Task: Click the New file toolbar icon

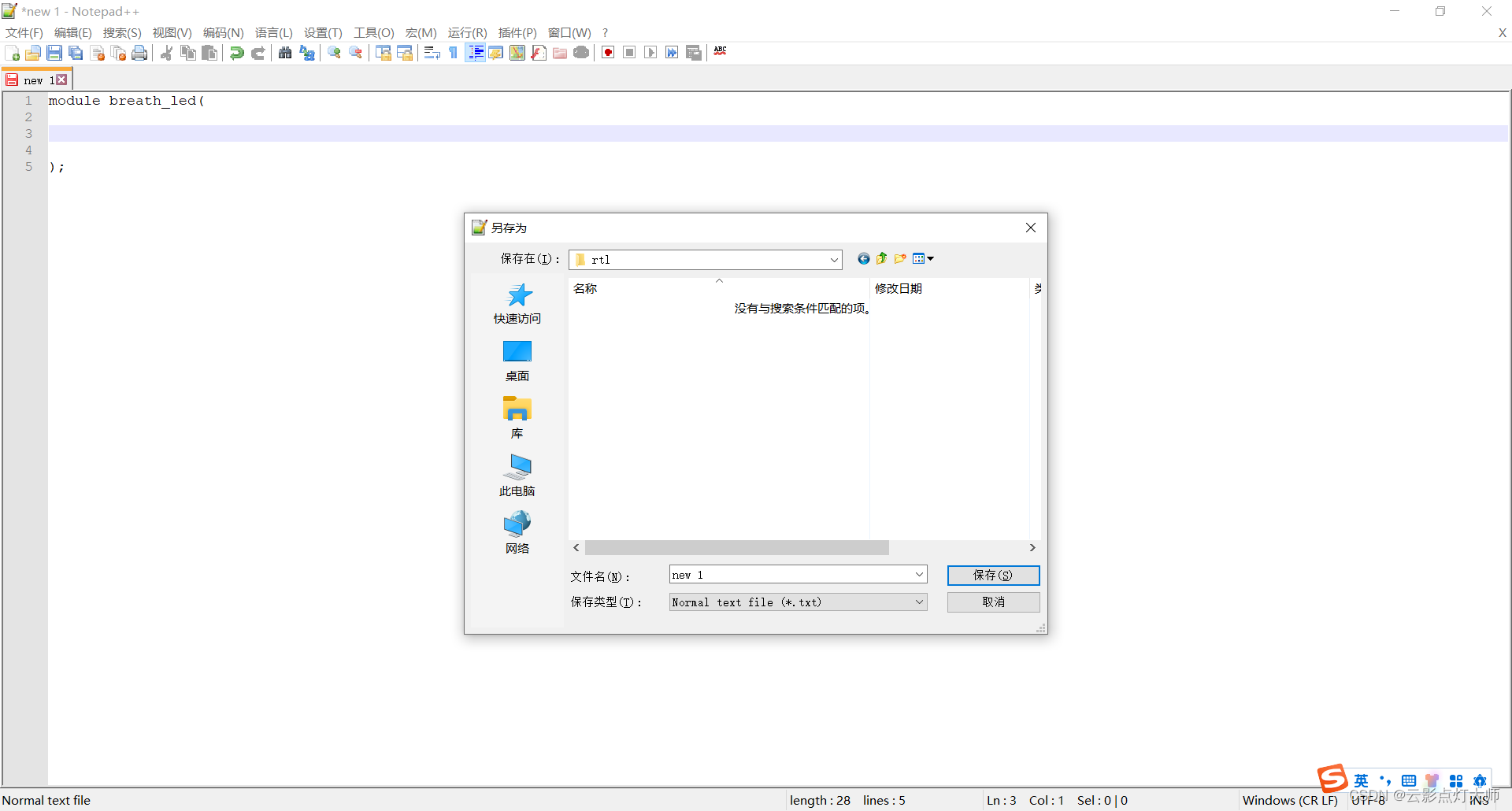Action: pos(13,53)
